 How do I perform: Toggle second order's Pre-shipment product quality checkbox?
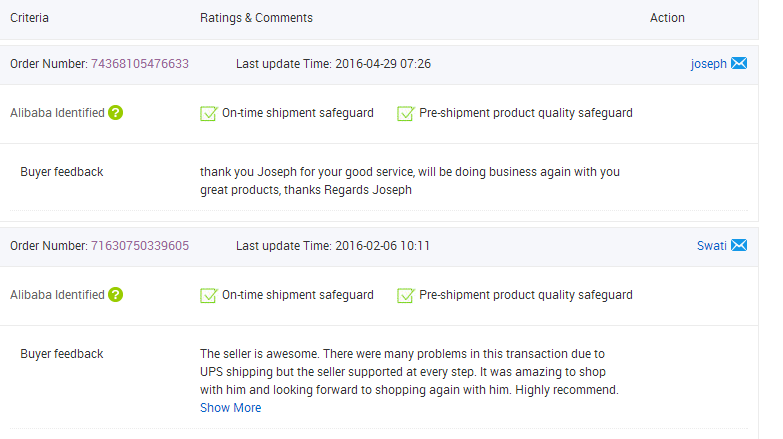pyautogui.click(x=406, y=296)
